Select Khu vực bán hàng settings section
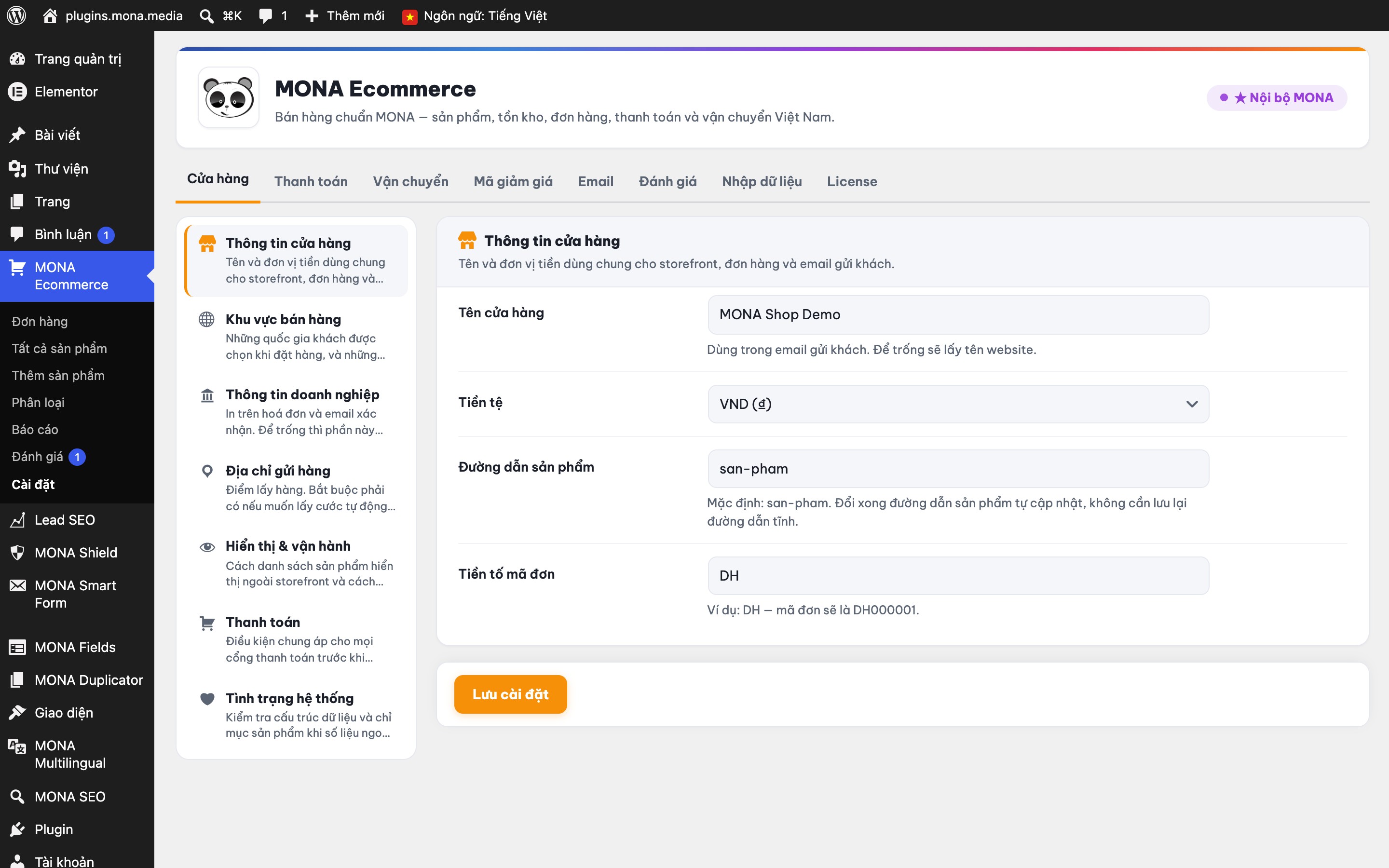Screen dimensions: 1389x868 (296, 337)
